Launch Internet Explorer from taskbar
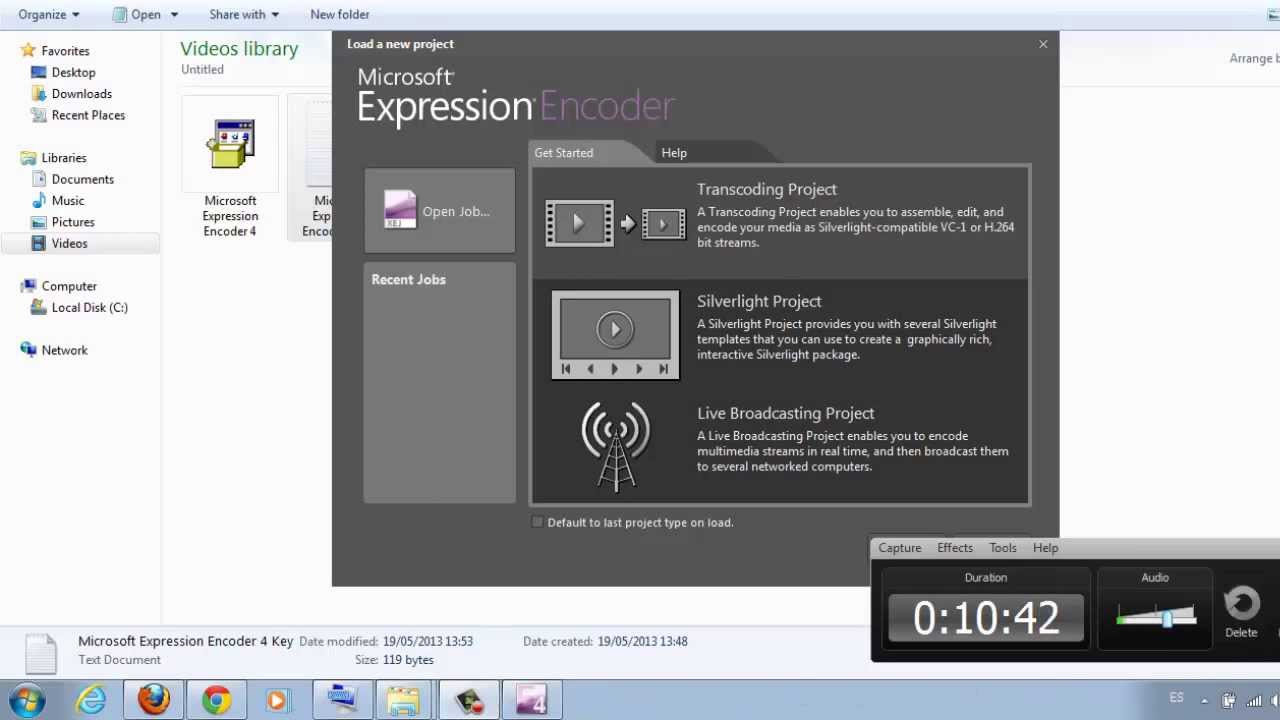The width and height of the screenshot is (1280, 720). coord(91,700)
